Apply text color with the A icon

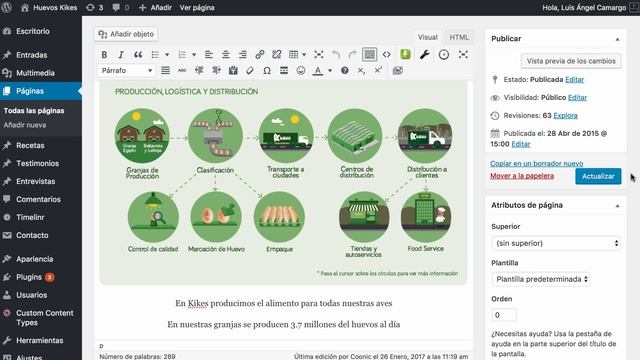tap(318, 71)
